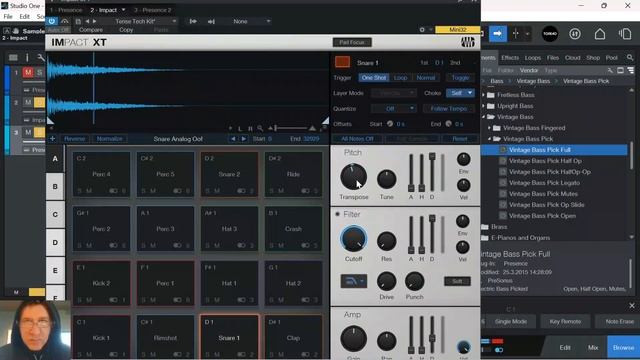Expand the Upright Bass folder
The image size is (640, 360).
[x=484, y=106]
